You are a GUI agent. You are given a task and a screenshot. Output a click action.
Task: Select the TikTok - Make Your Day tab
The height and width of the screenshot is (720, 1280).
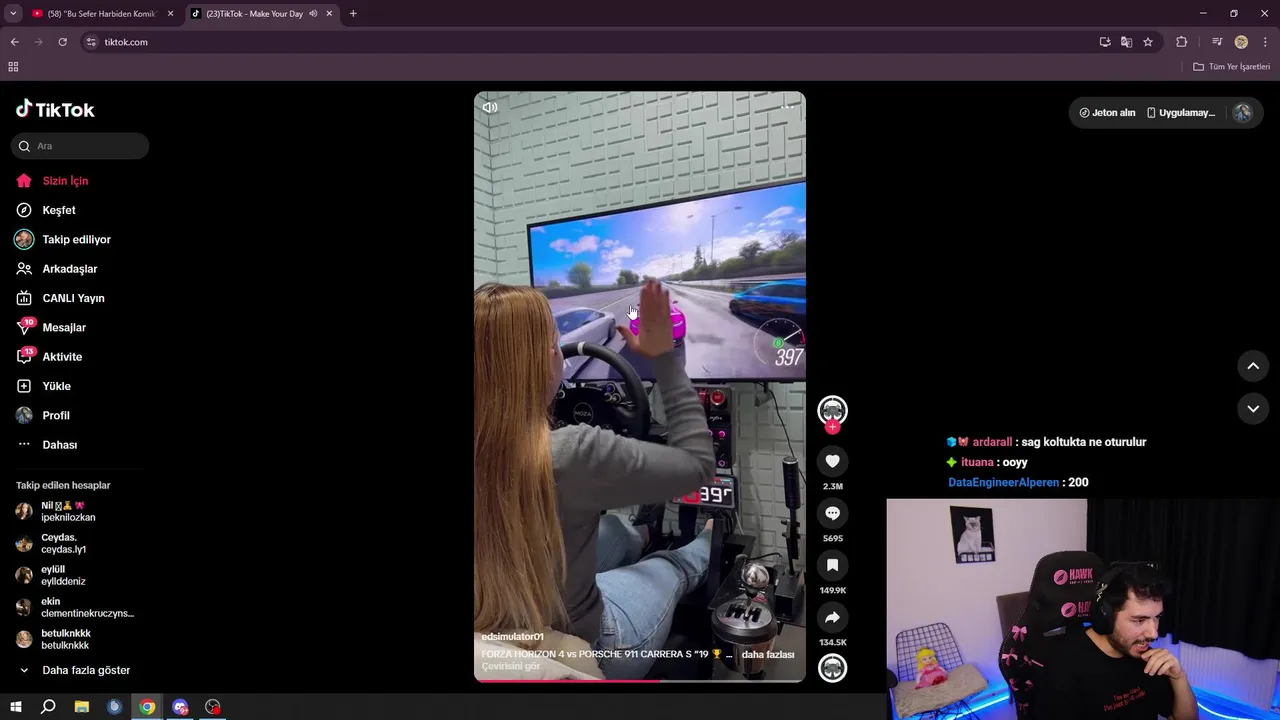click(x=255, y=14)
